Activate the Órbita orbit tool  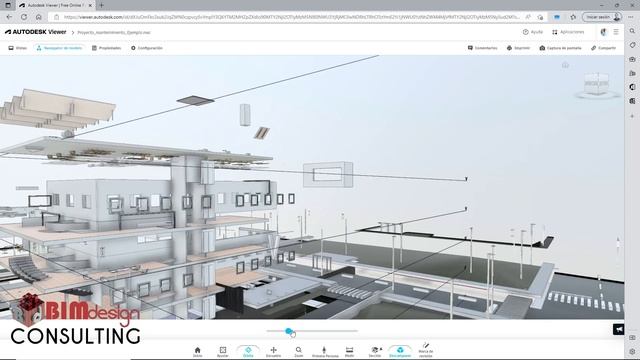[x=248, y=352]
